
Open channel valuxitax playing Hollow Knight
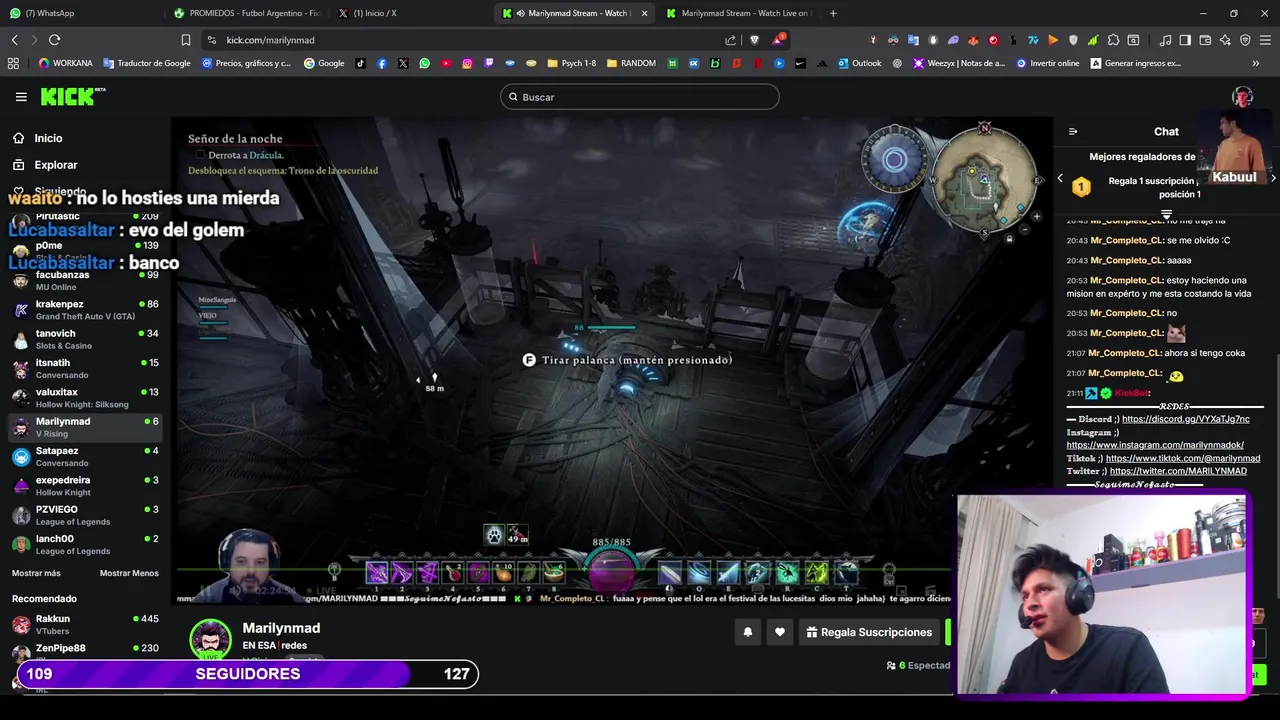pyautogui.click(x=85, y=398)
